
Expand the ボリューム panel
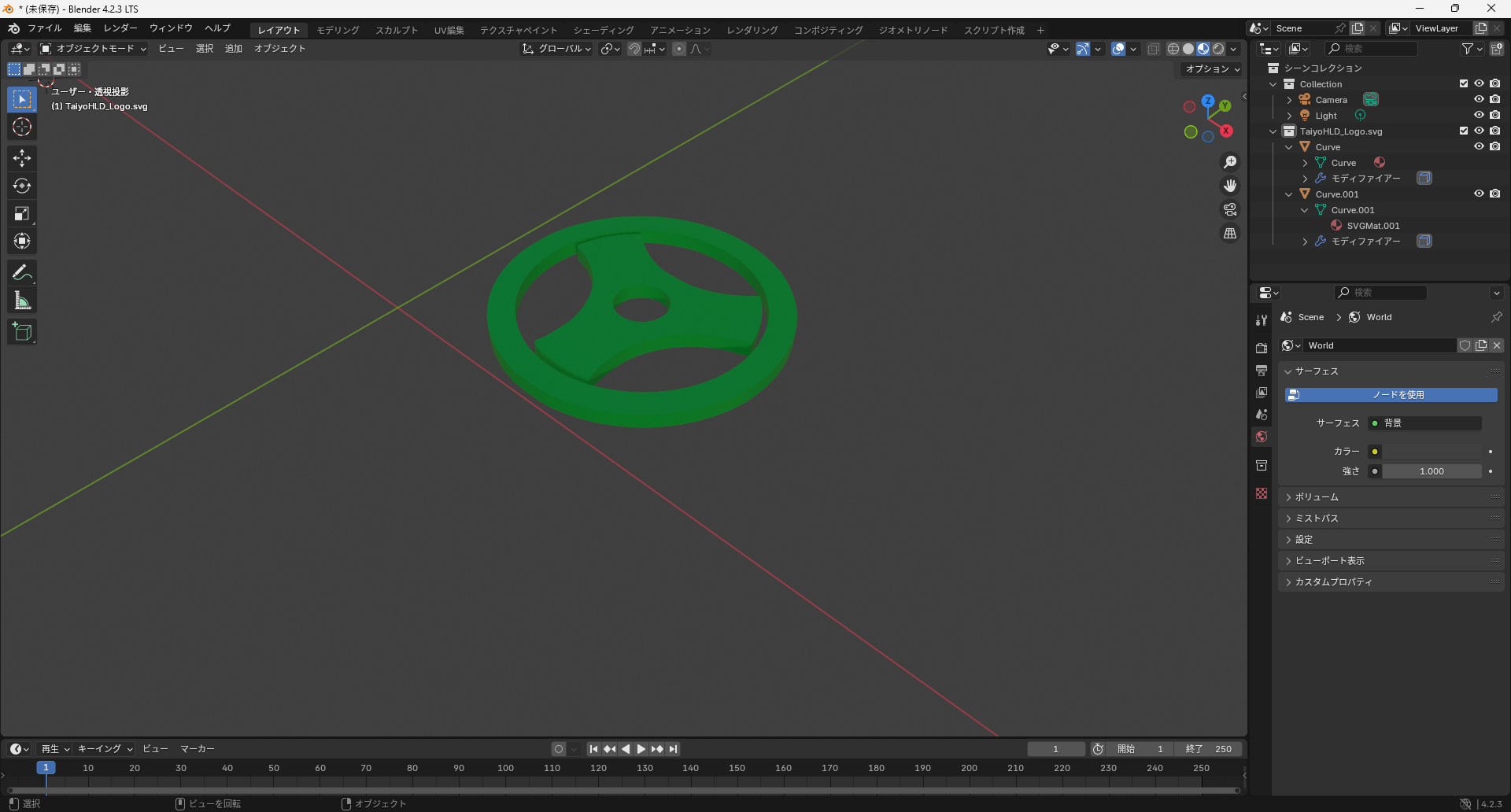tap(1317, 497)
